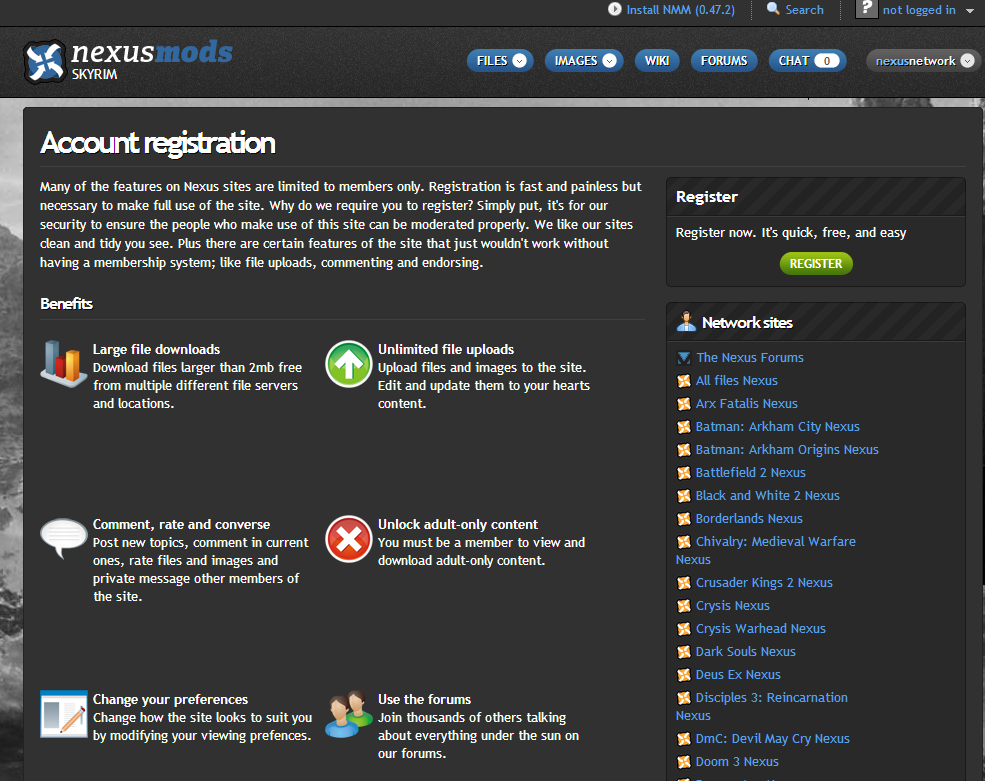Click the Use the forums people icon
This screenshot has height=781, width=985.
[x=349, y=714]
